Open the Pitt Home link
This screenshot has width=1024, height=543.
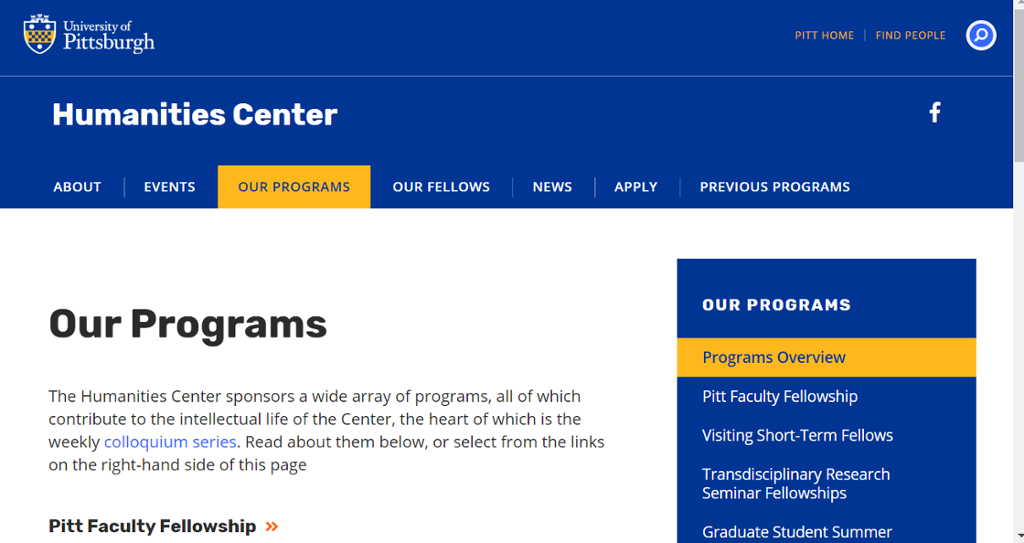coord(824,36)
